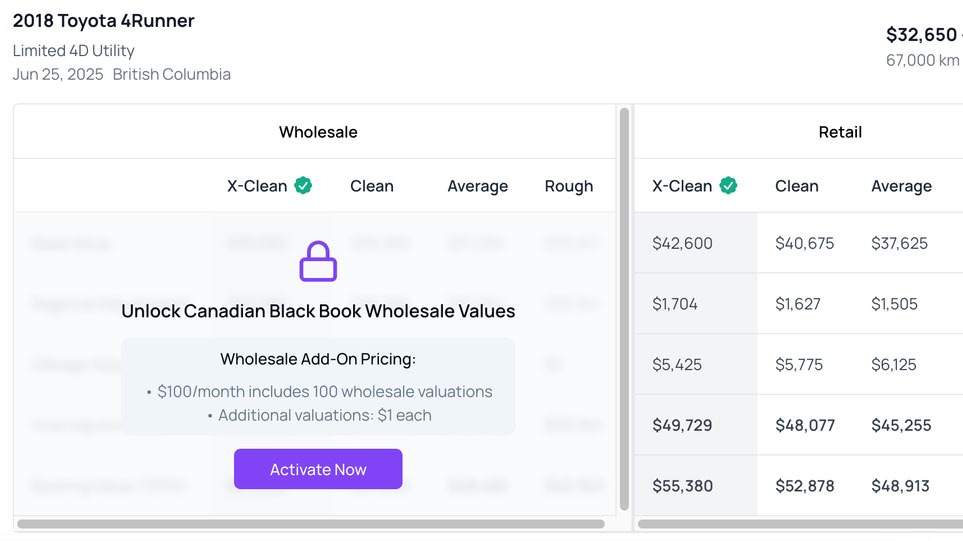This screenshot has width=963, height=541.
Task: Click the horizontal scrollbar under the Wholesale table
Action: [x=311, y=524]
